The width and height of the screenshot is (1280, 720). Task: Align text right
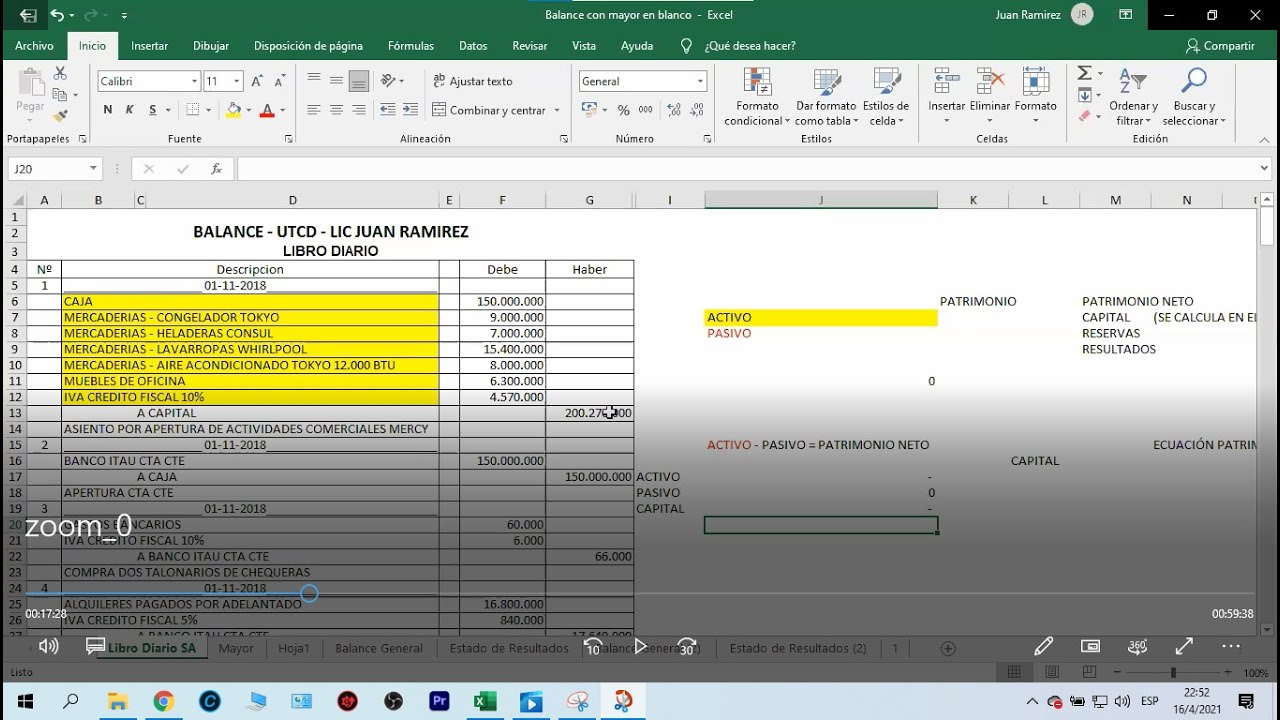pyautogui.click(x=359, y=110)
